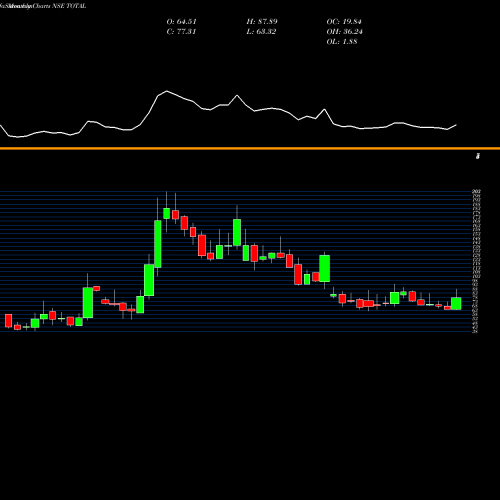
Task: Click the high value H: 87.89
Action: tap(262, 22)
